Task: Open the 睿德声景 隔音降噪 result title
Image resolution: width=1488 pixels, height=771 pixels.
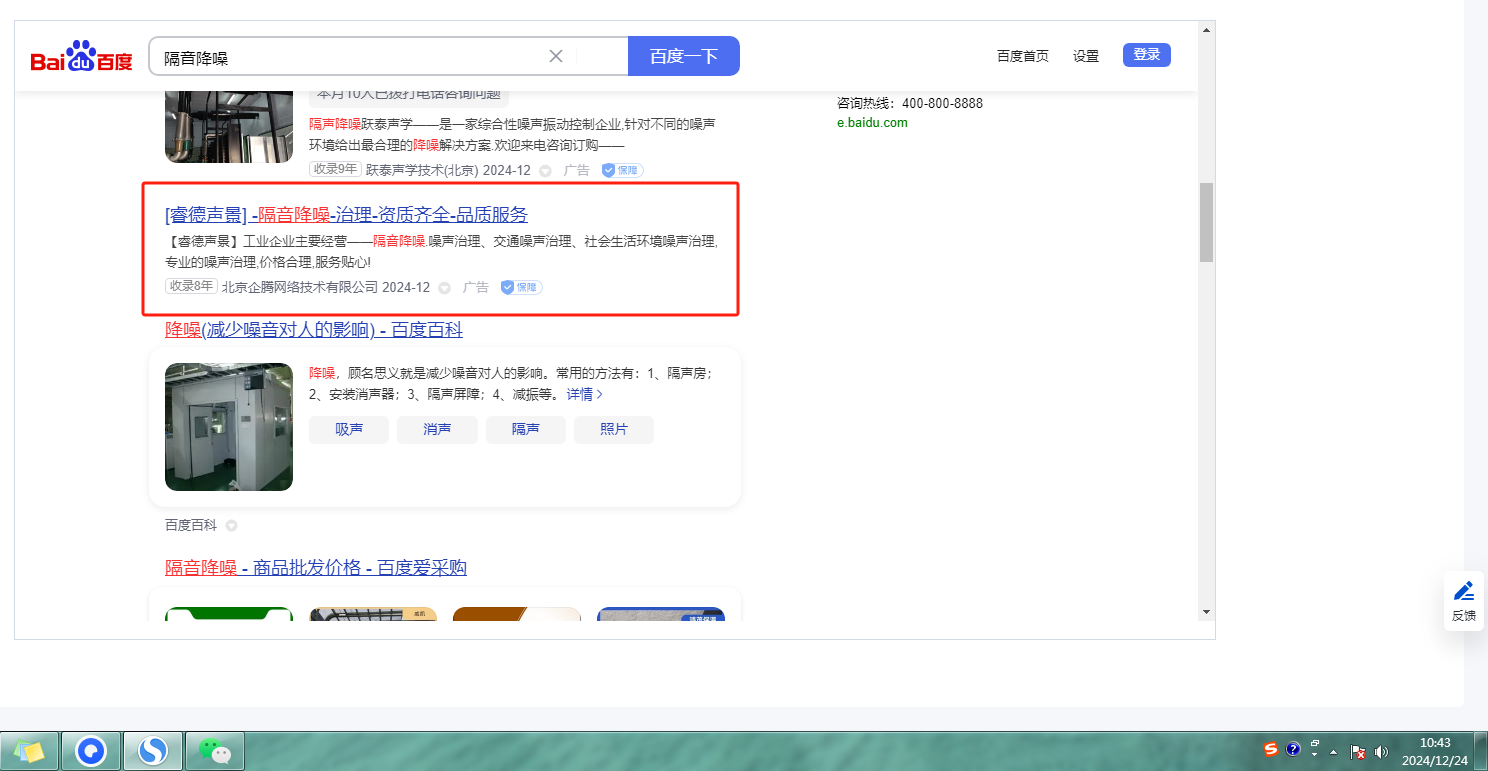Action: pyautogui.click(x=346, y=215)
